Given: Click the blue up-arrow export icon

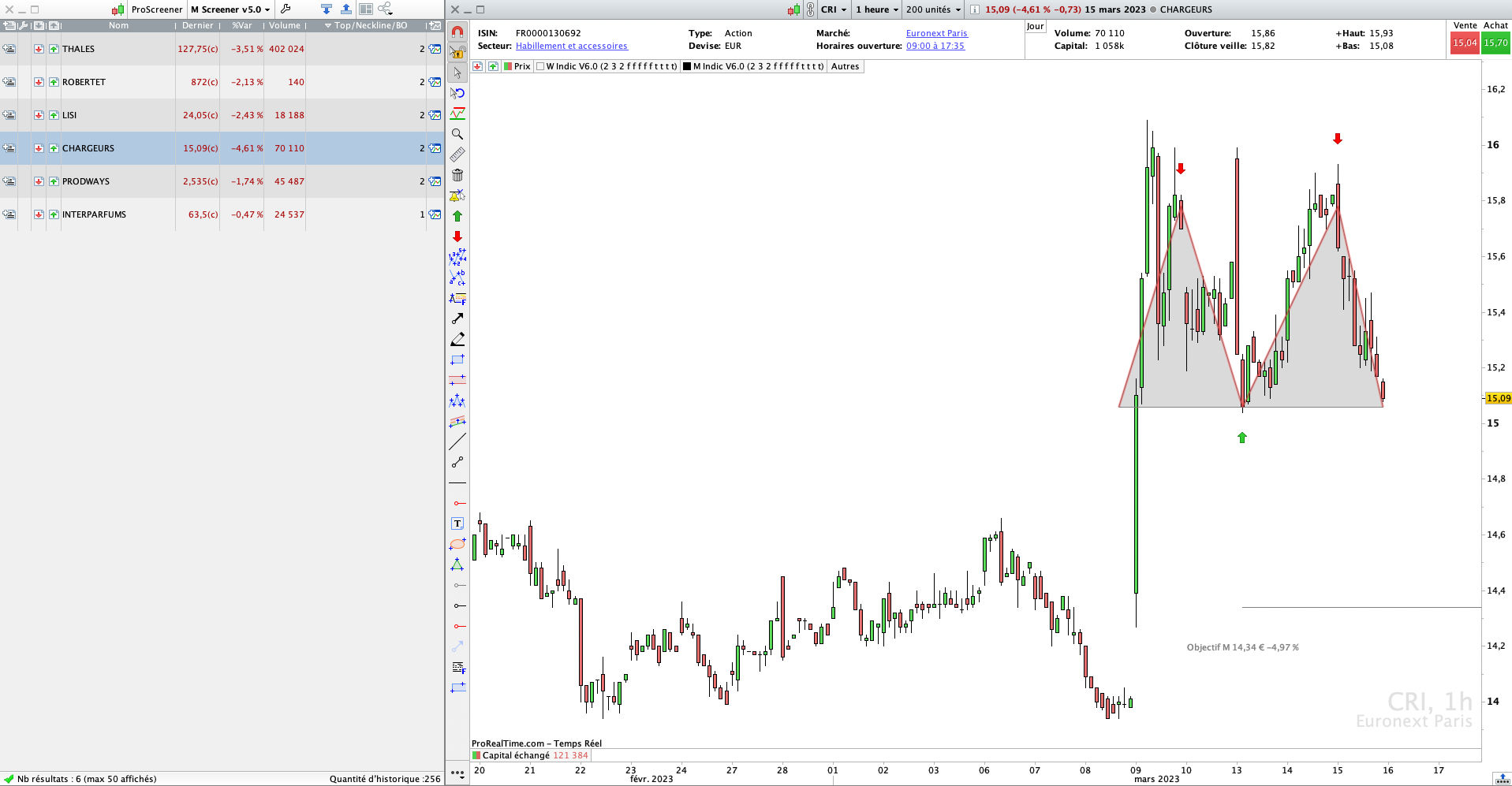Looking at the screenshot, I should tap(346, 9).
